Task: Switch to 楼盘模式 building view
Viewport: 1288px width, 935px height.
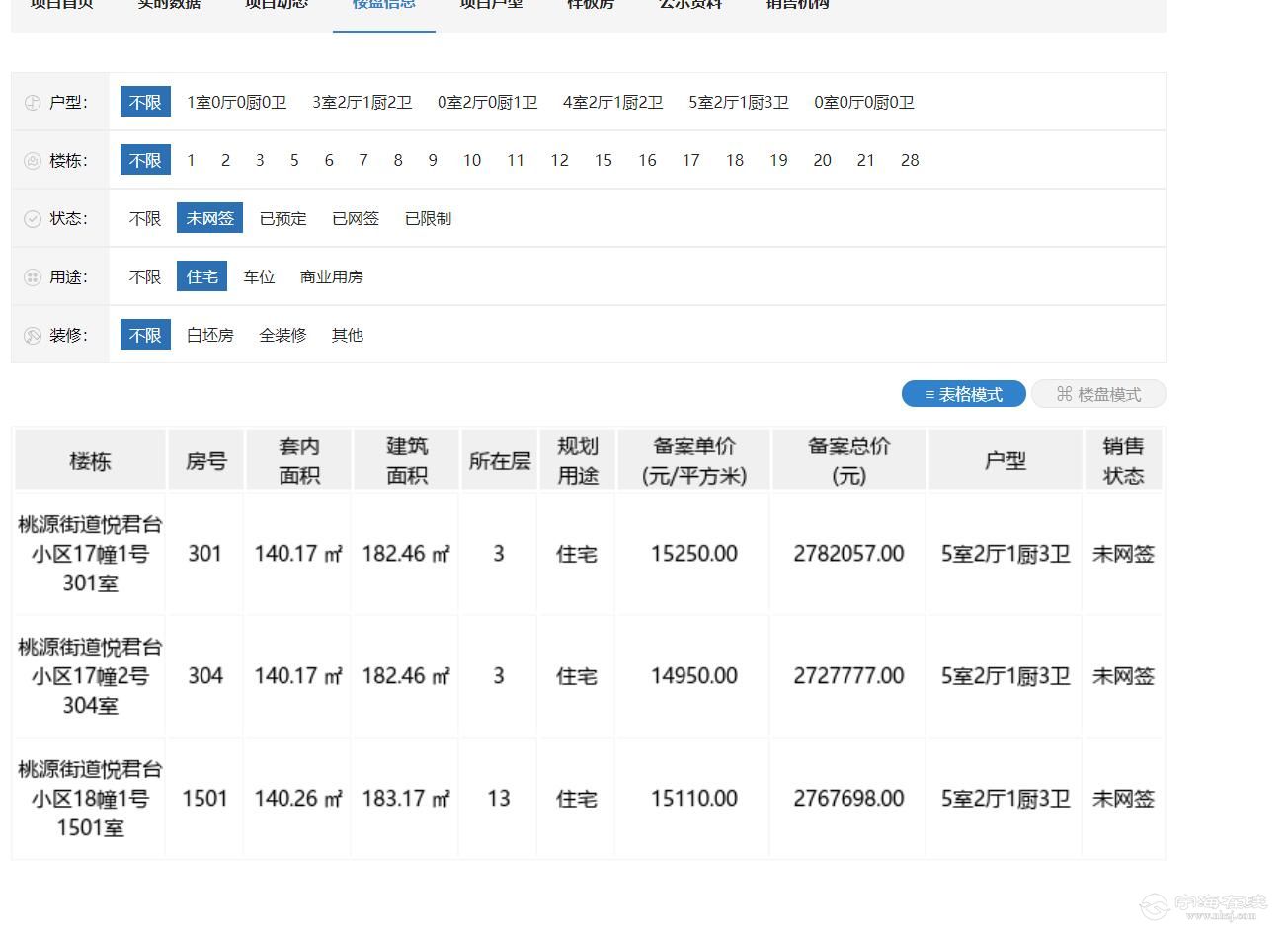Action: coord(1098,394)
